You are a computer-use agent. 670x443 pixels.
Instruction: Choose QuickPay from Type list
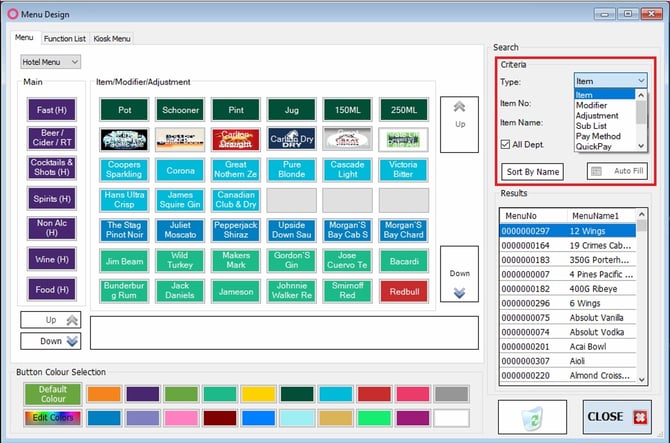pyautogui.click(x=594, y=147)
